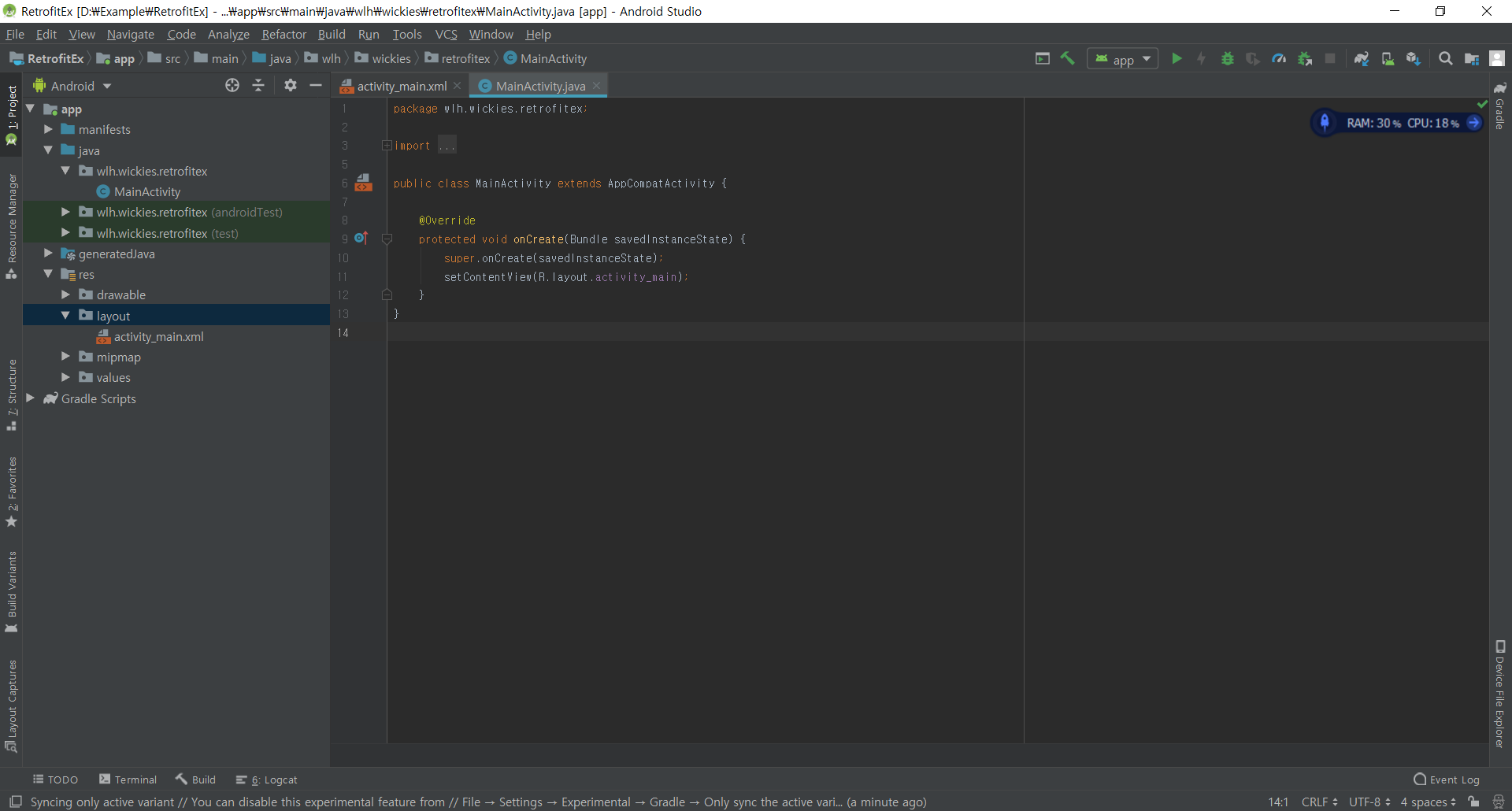Open the TODO tool window
Viewport: 1512px width, 811px height.
click(55, 780)
